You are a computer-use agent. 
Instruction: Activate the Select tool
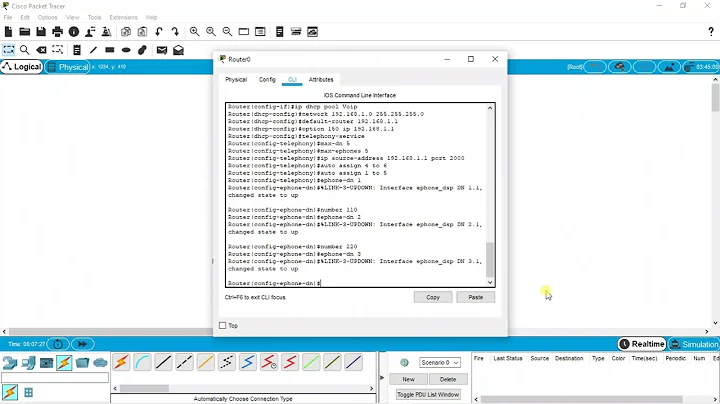(x=9, y=50)
